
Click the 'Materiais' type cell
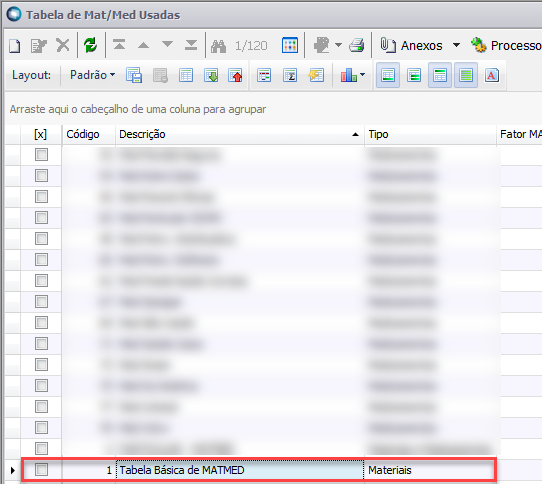[x=430, y=470]
